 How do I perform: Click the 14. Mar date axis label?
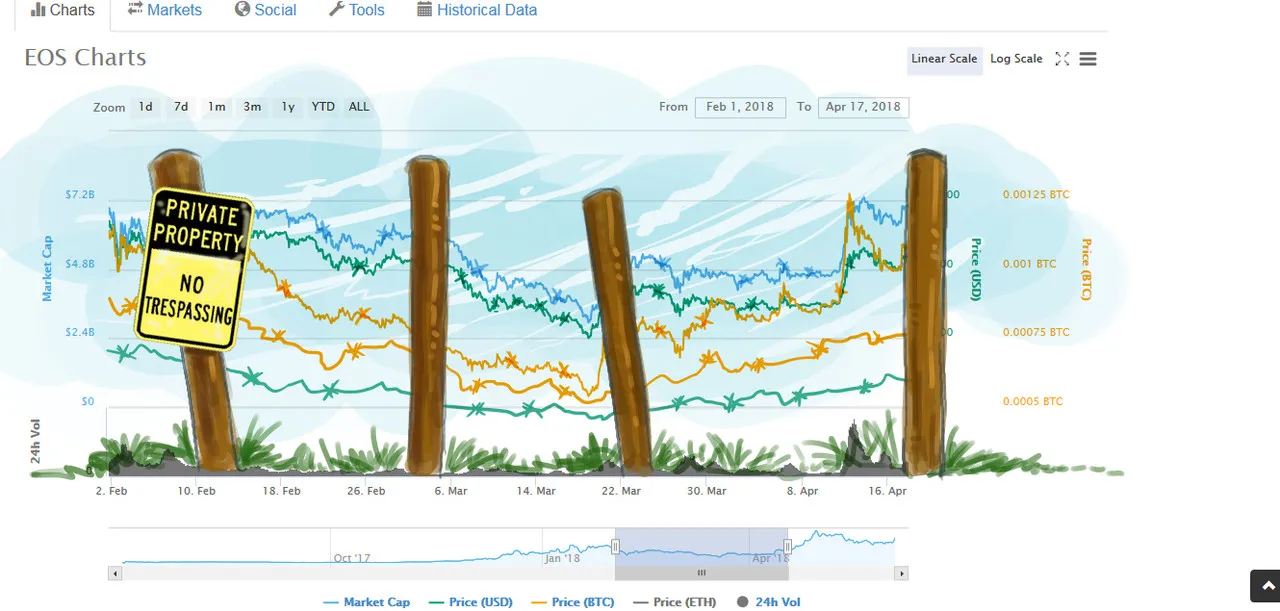[535, 491]
